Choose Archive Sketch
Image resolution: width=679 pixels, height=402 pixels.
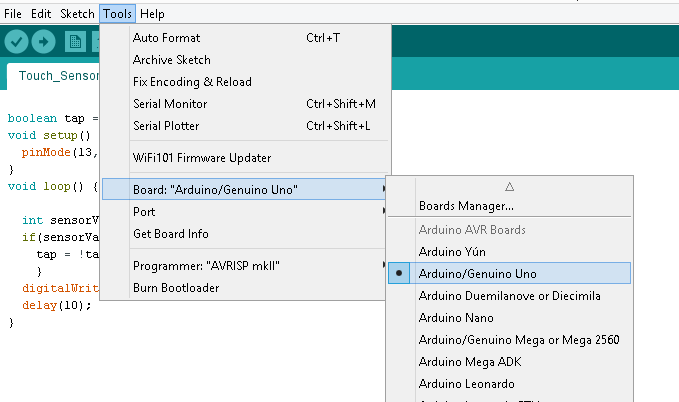tap(245, 60)
